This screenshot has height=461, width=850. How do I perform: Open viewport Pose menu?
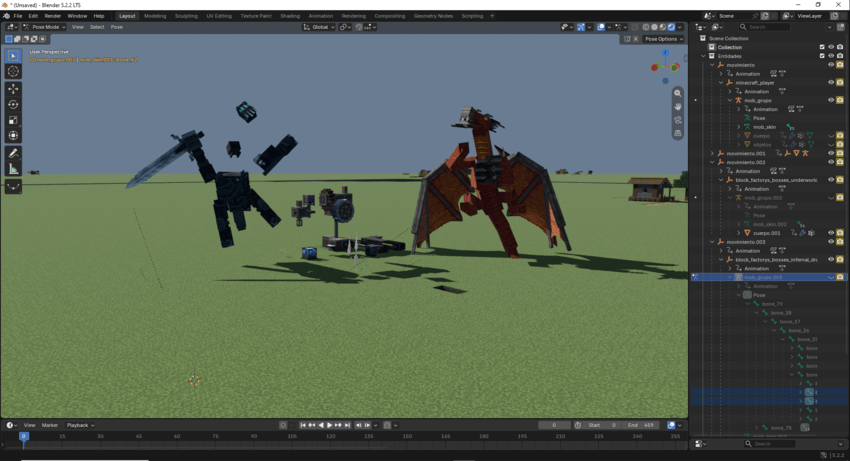pyautogui.click(x=117, y=27)
